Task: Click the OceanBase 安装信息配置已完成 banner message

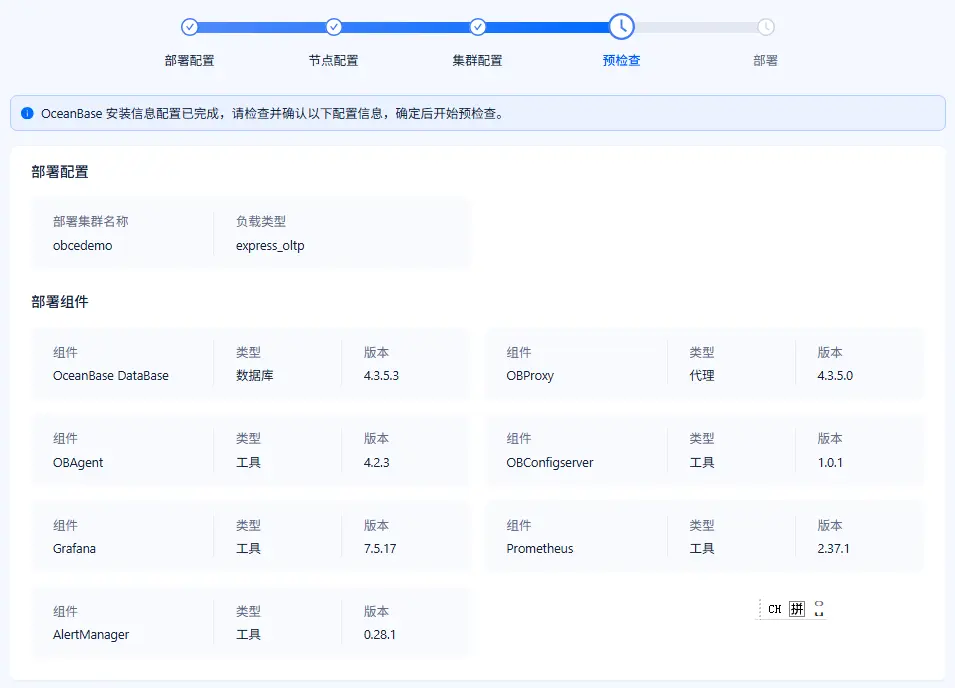Action: click(273, 113)
